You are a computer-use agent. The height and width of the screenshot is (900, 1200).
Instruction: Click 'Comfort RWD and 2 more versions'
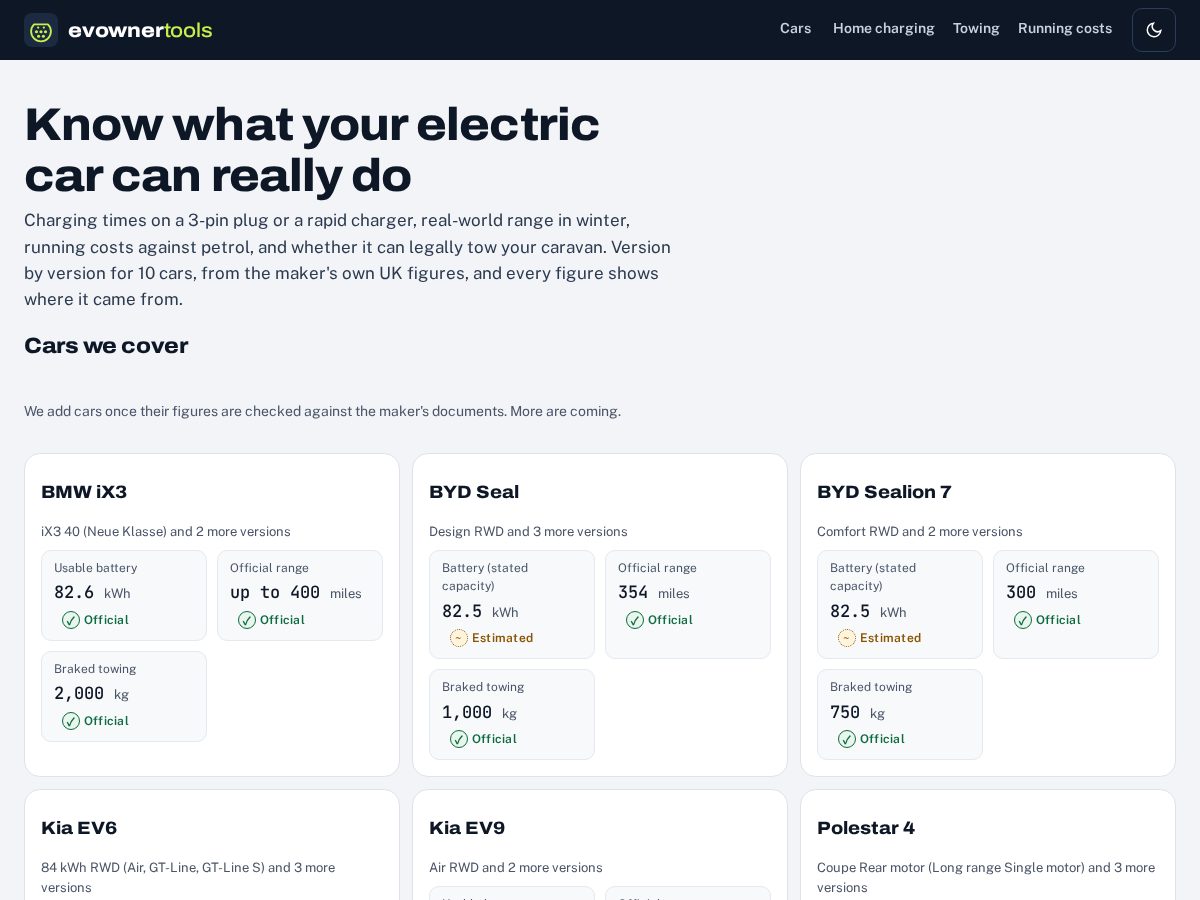(x=920, y=531)
